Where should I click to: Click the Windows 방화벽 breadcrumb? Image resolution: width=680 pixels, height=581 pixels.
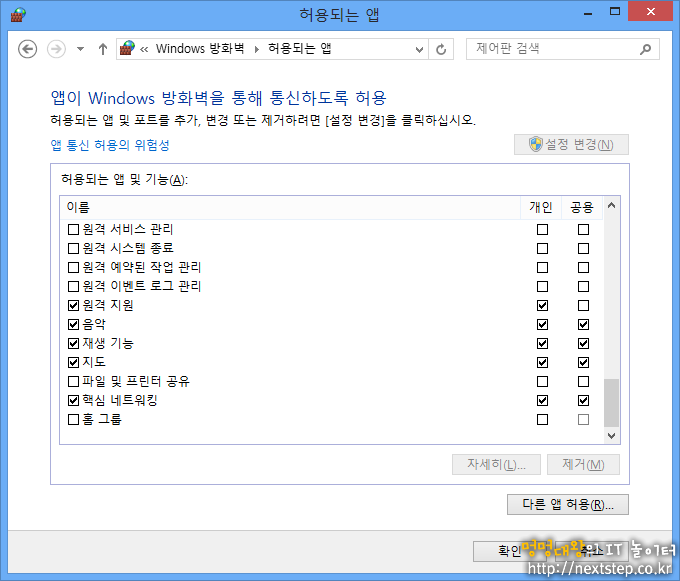click(200, 49)
